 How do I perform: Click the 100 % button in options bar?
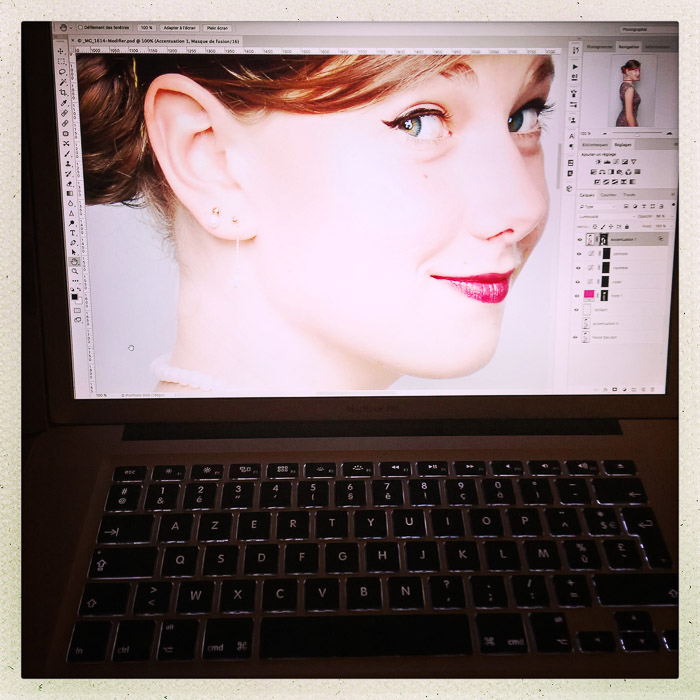coord(146,27)
